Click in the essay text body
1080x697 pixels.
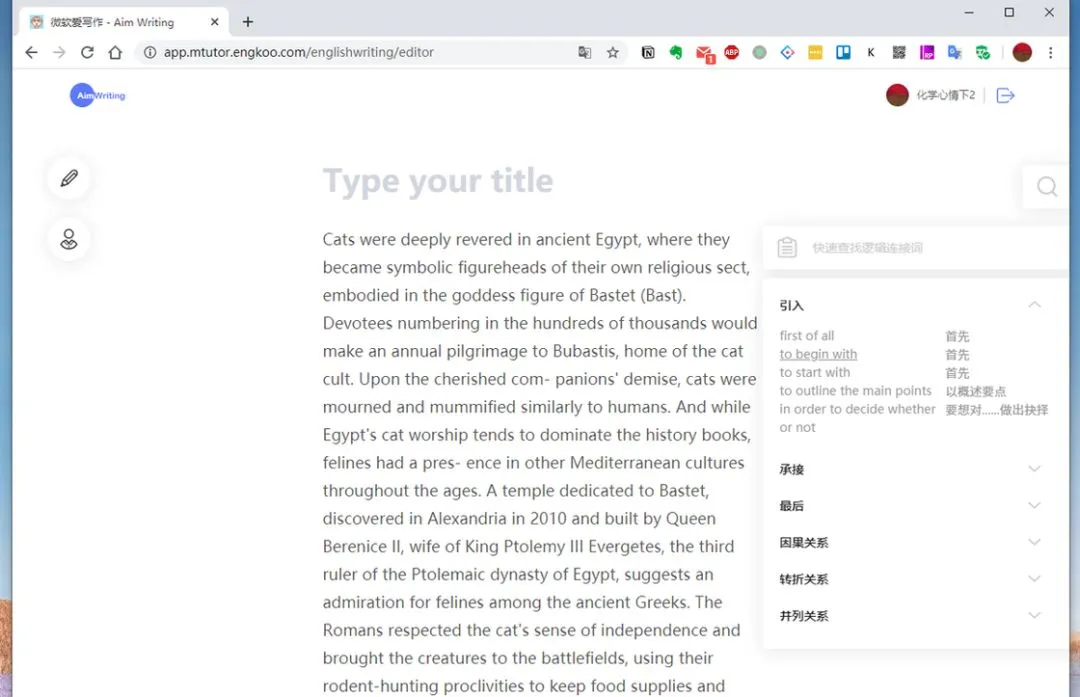(x=540, y=462)
